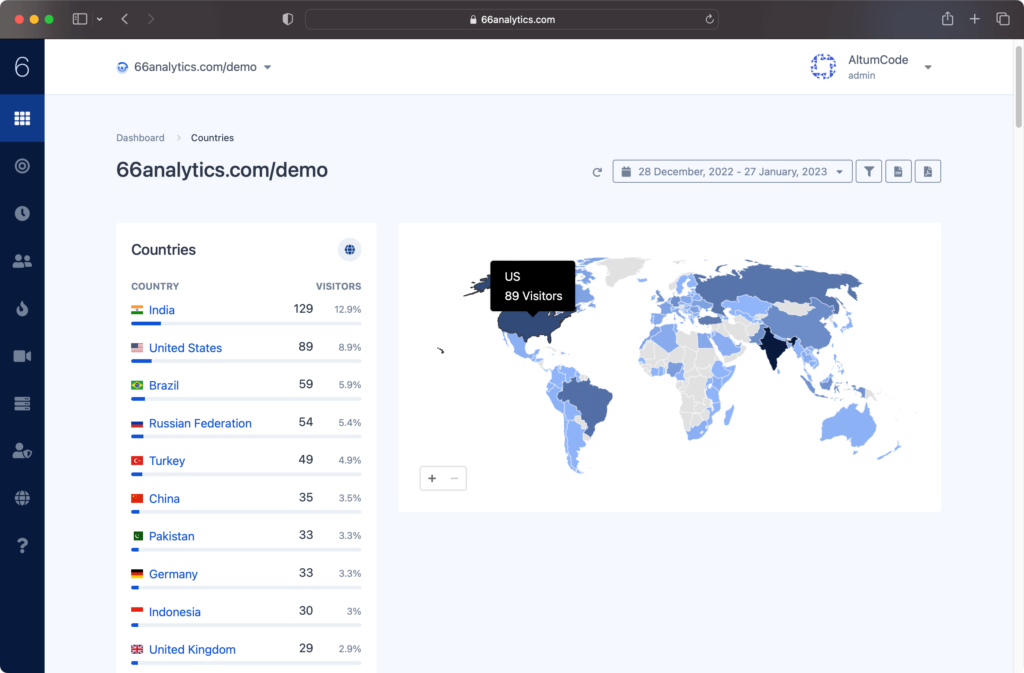Zoom in the map with plus button
This screenshot has width=1024, height=673.
tap(432, 478)
